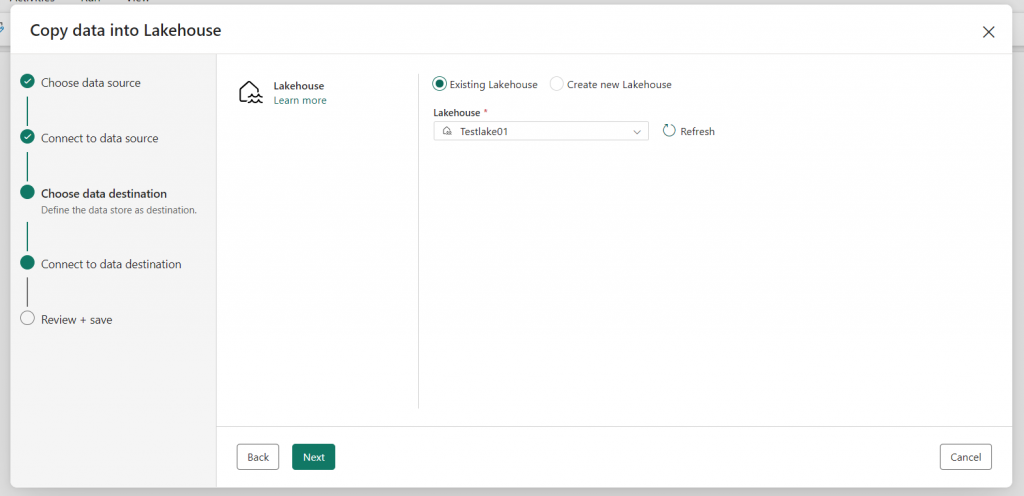Click the filled circle for Connect to data destination

(x=27, y=263)
